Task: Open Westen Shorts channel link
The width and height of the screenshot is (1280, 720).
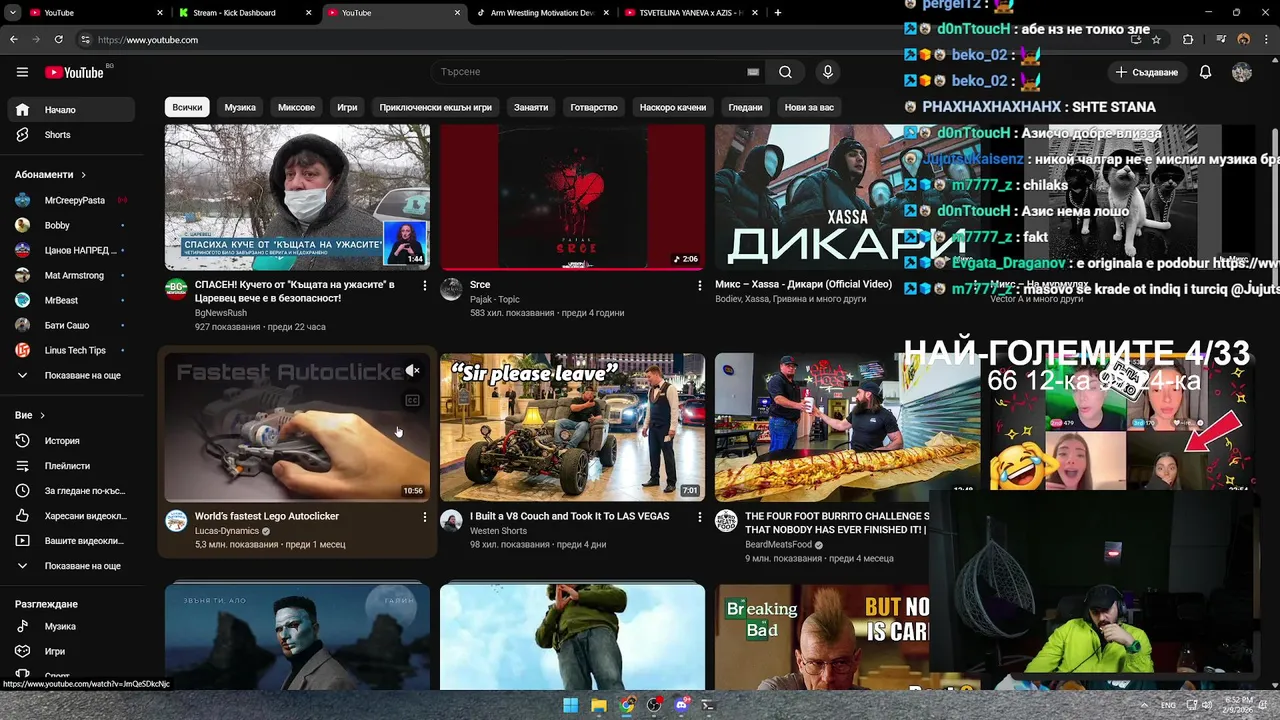Action: tap(498, 531)
